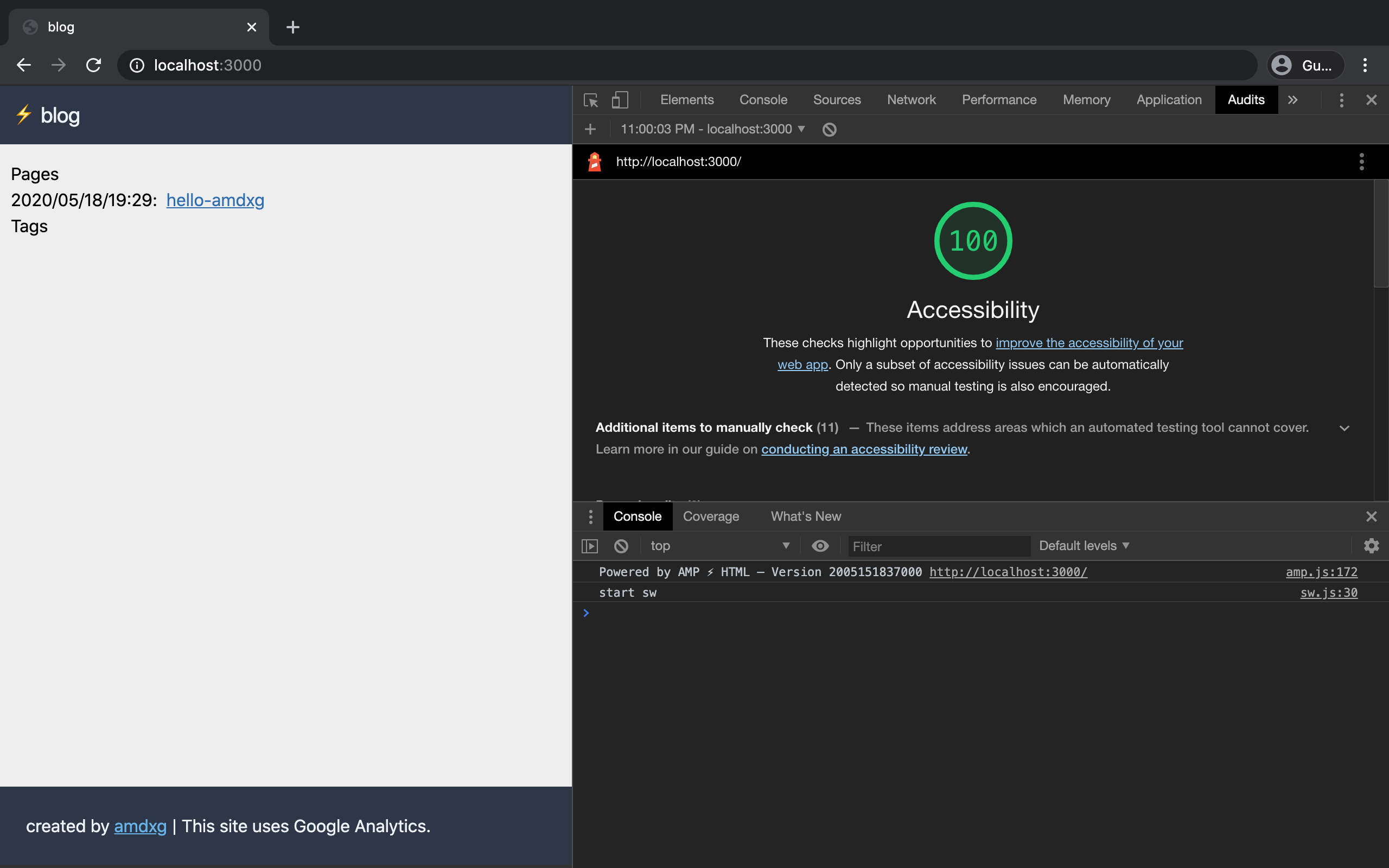This screenshot has height=868, width=1389.
Task: Switch to the Network tab
Action: pyautogui.click(x=911, y=100)
